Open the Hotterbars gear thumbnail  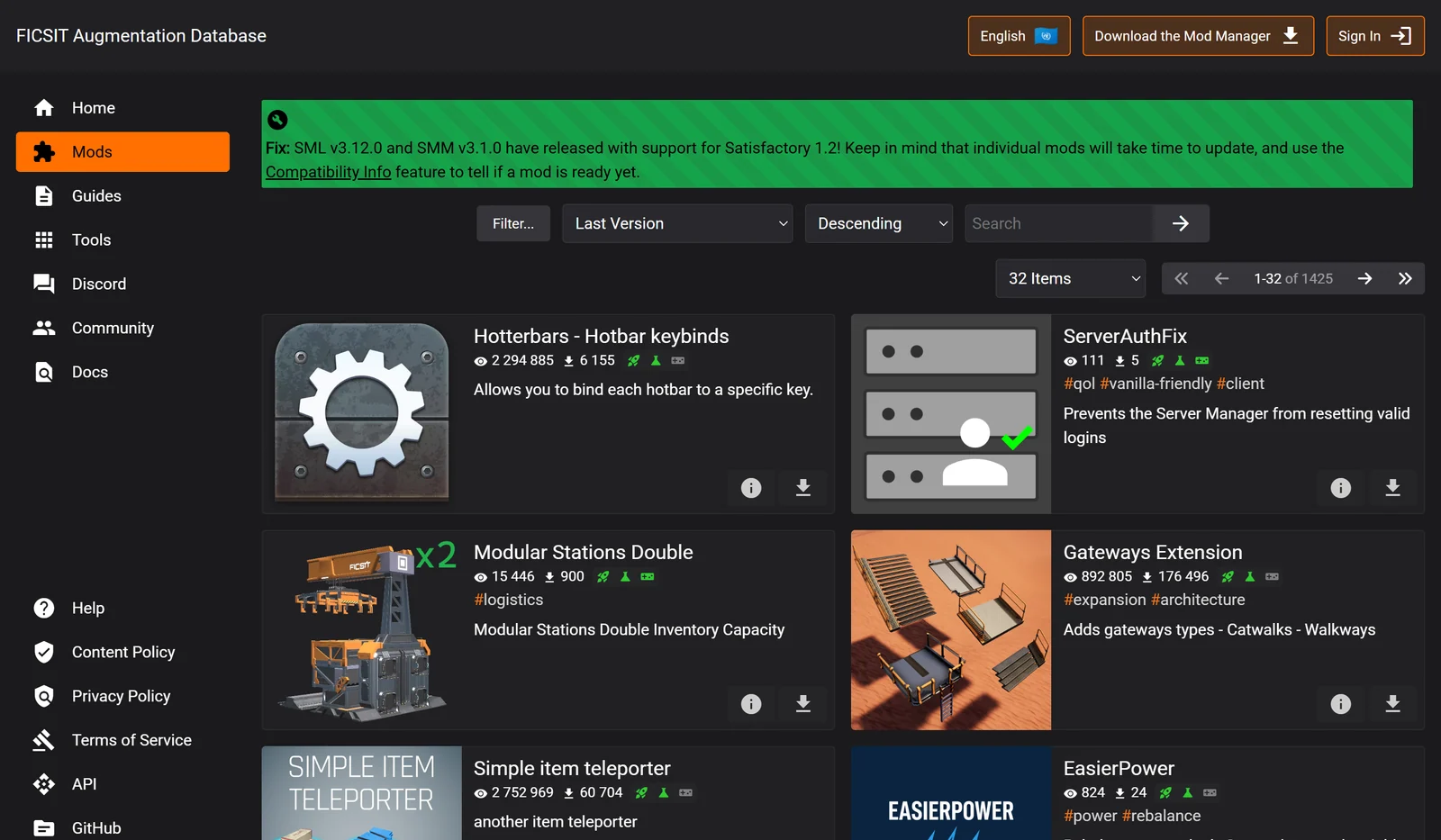click(x=362, y=414)
